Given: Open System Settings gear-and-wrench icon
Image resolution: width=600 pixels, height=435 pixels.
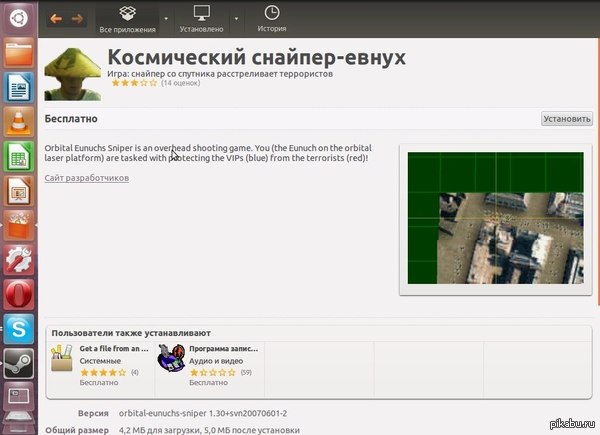Looking at the screenshot, I should [x=19, y=260].
